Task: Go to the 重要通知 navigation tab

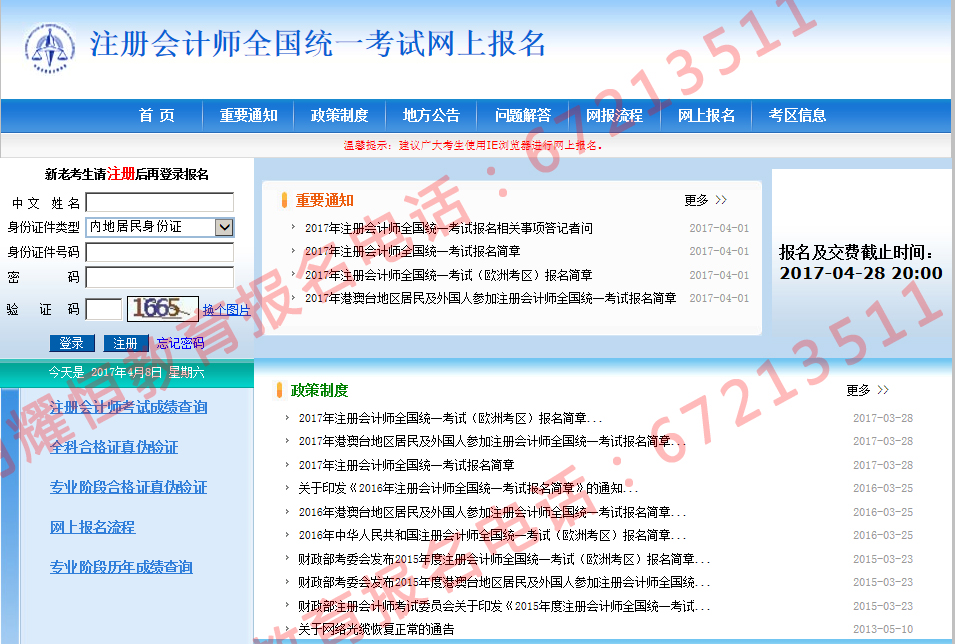Action: coord(248,116)
